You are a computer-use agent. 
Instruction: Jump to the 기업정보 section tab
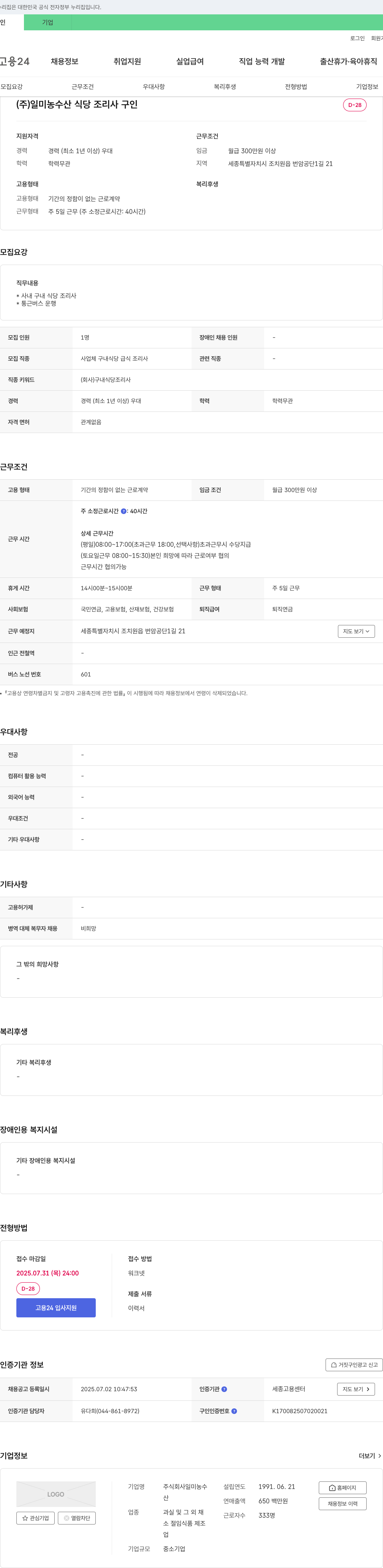coord(367,87)
